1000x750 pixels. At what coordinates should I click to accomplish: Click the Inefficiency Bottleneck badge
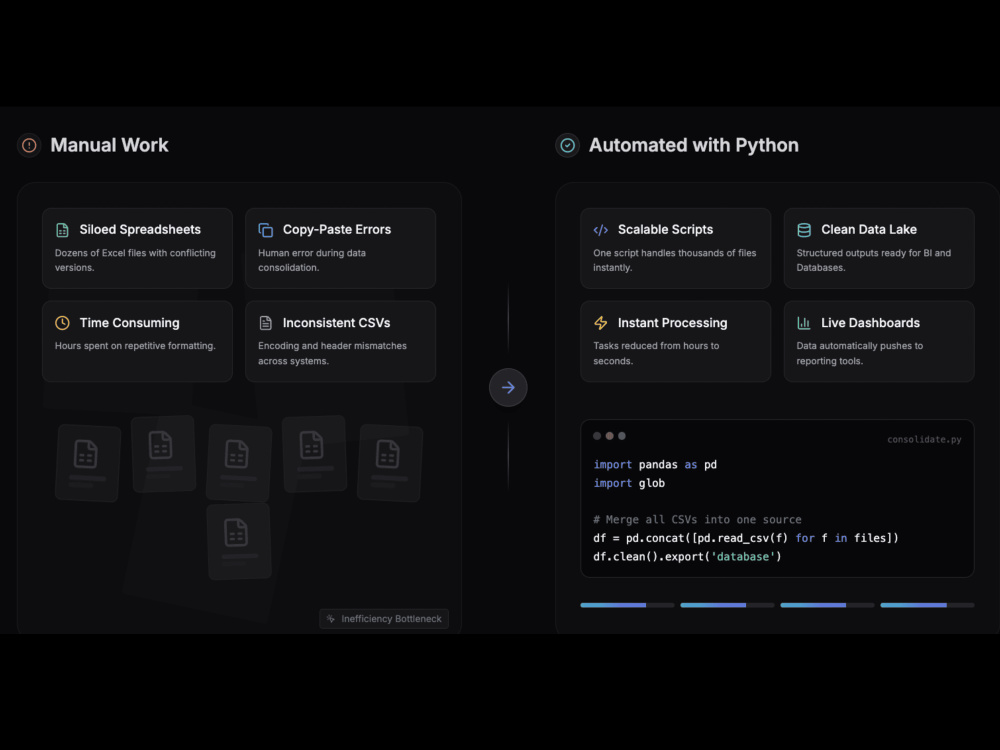[384, 619]
